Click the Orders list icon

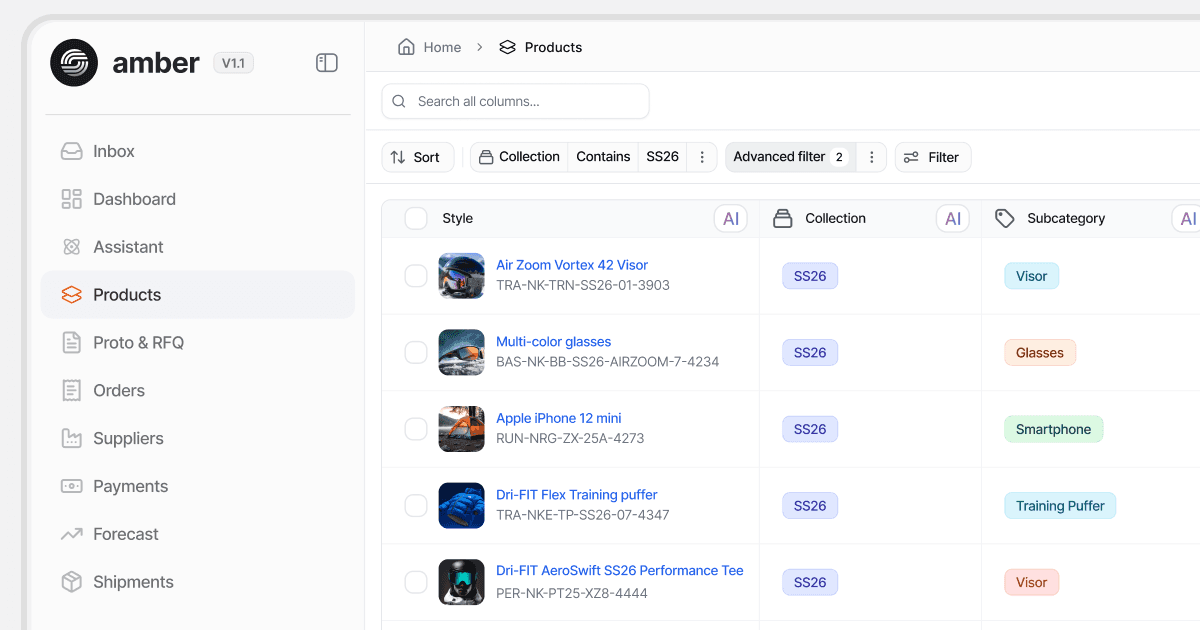coord(71,391)
